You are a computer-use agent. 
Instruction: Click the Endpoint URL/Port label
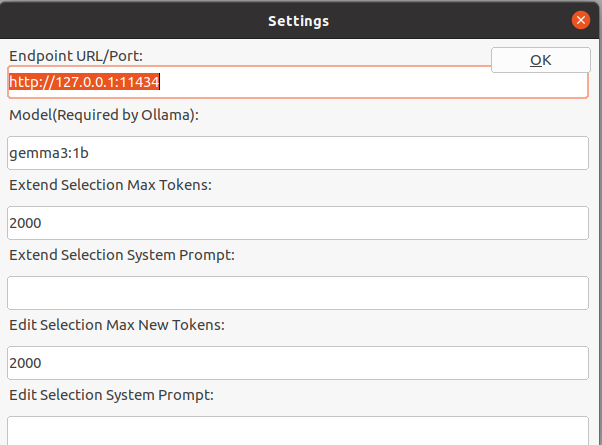tap(76, 56)
